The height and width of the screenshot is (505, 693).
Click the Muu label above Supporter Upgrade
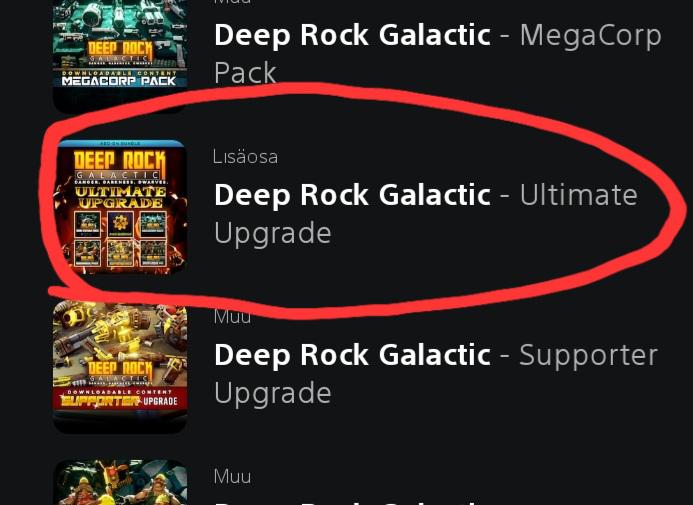pos(232,316)
